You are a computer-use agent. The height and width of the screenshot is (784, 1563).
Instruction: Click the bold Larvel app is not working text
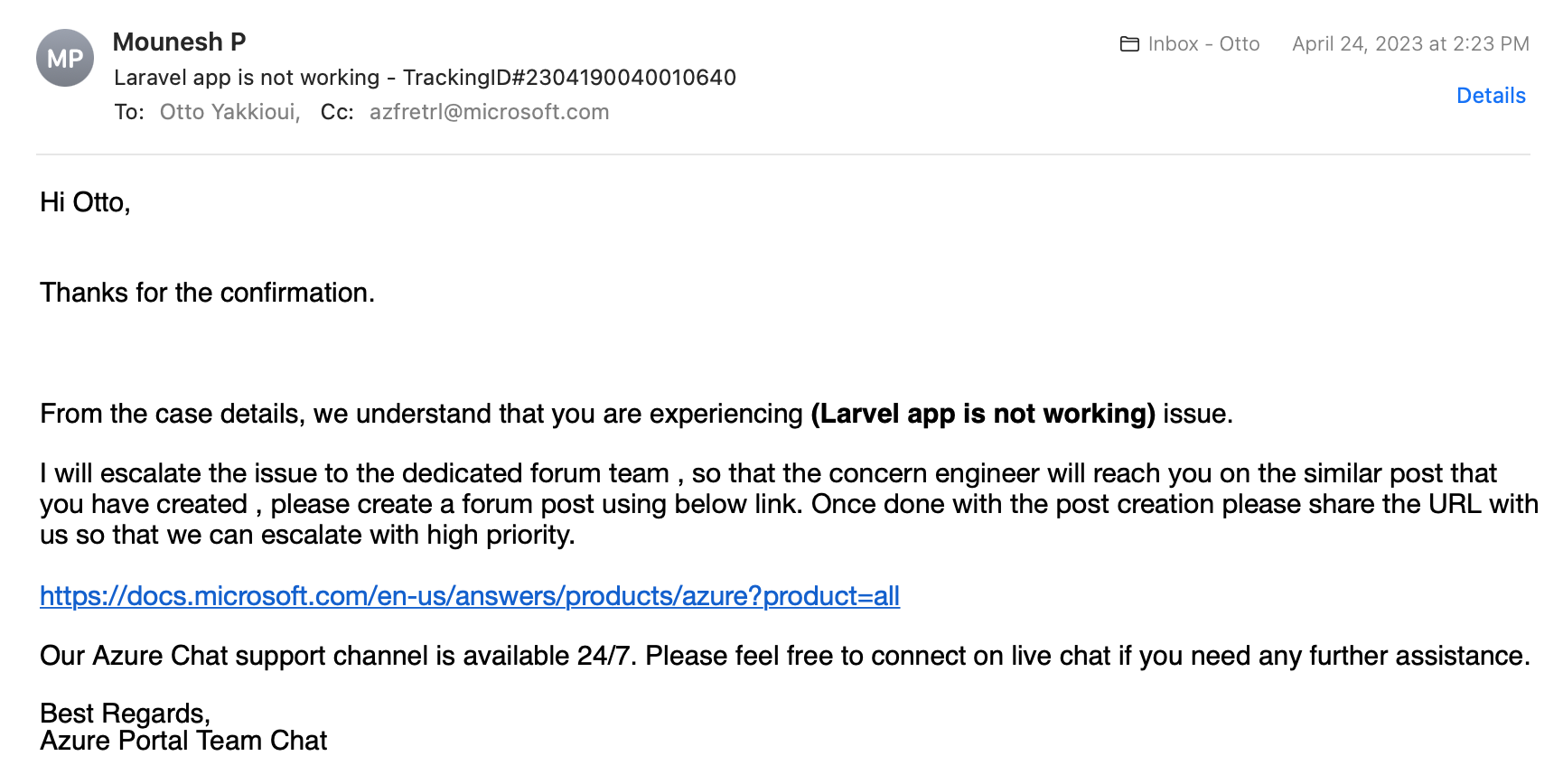click(x=983, y=414)
